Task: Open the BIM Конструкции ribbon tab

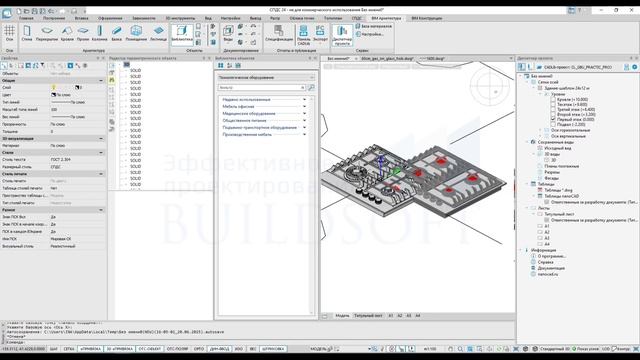Action: coord(427,18)
